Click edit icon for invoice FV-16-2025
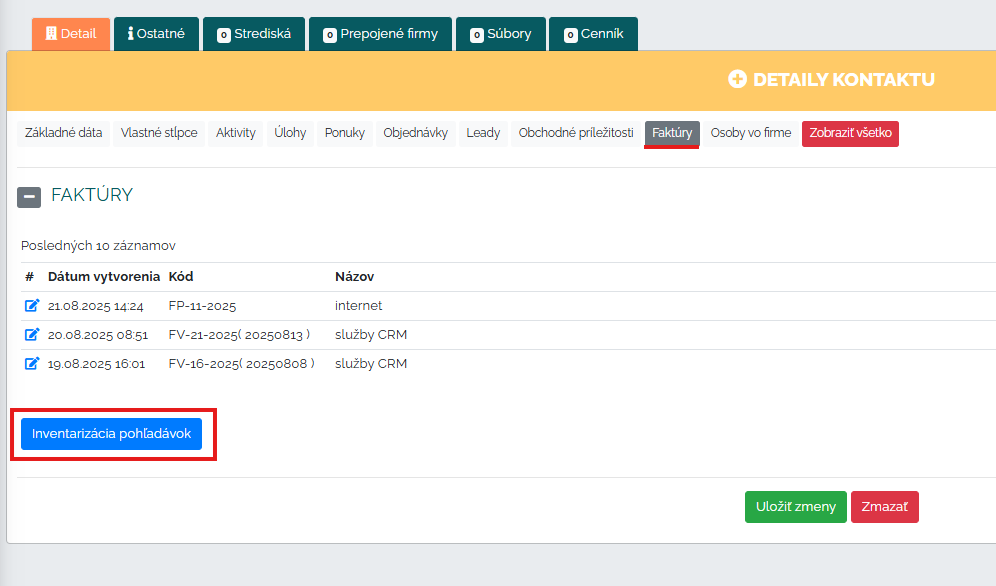This screenshot has height=586, width=996. click(x=32, y=364)
